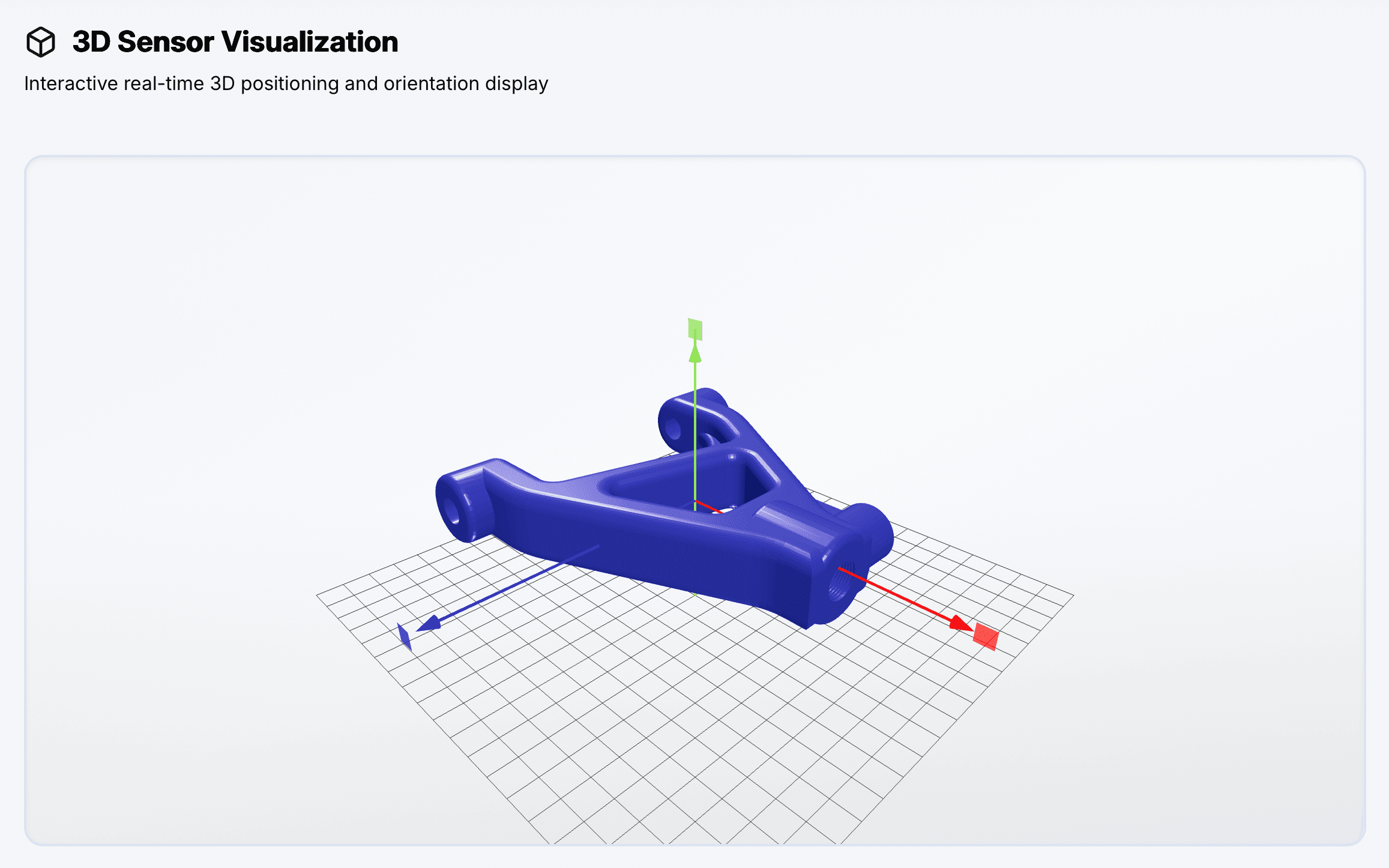Click the green Y-axis arrowhead
Viewport: 1389px width, 868px height.
click(695, 354)
